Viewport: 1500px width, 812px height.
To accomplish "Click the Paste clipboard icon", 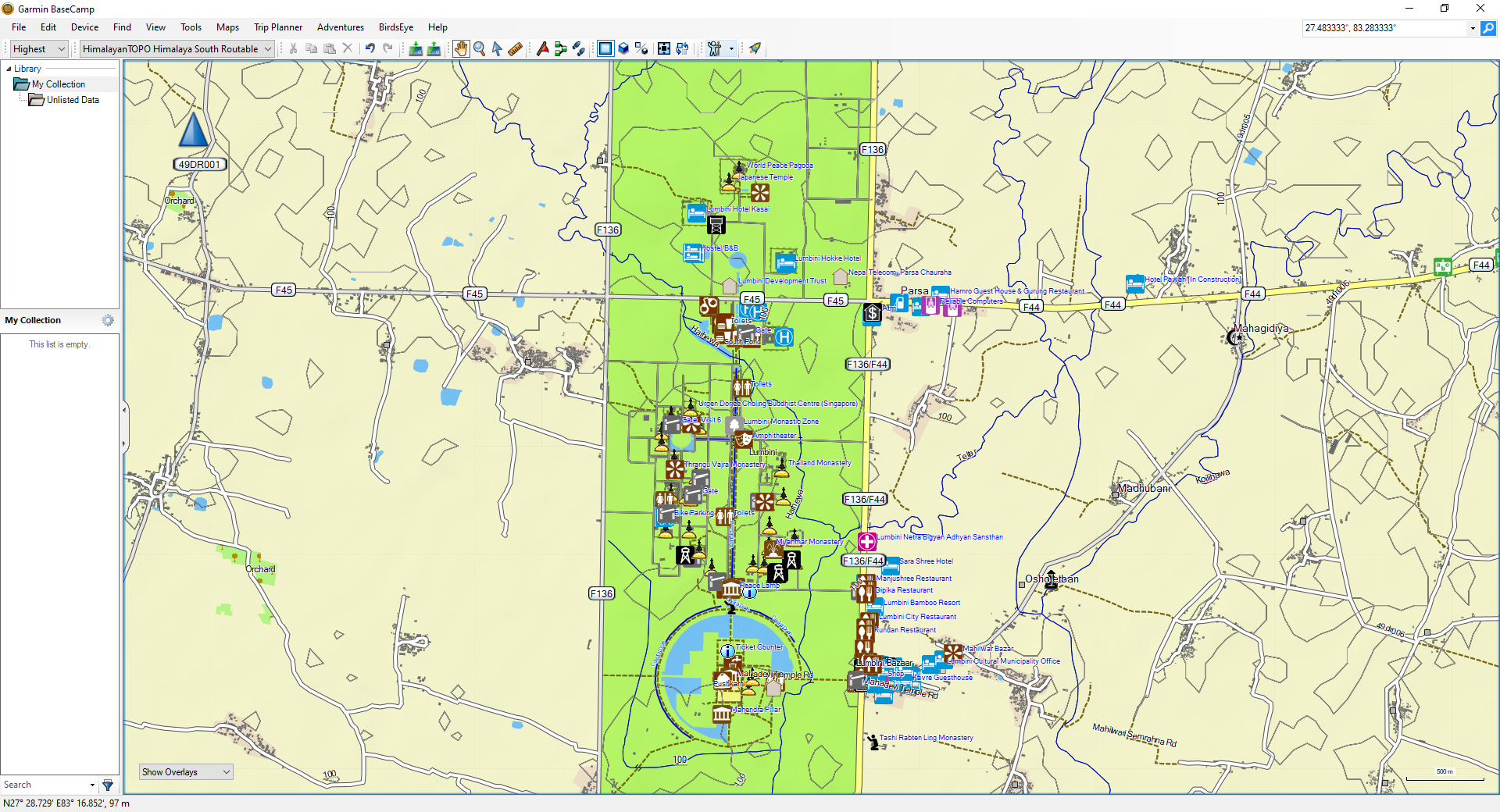I will click(329, 48).
